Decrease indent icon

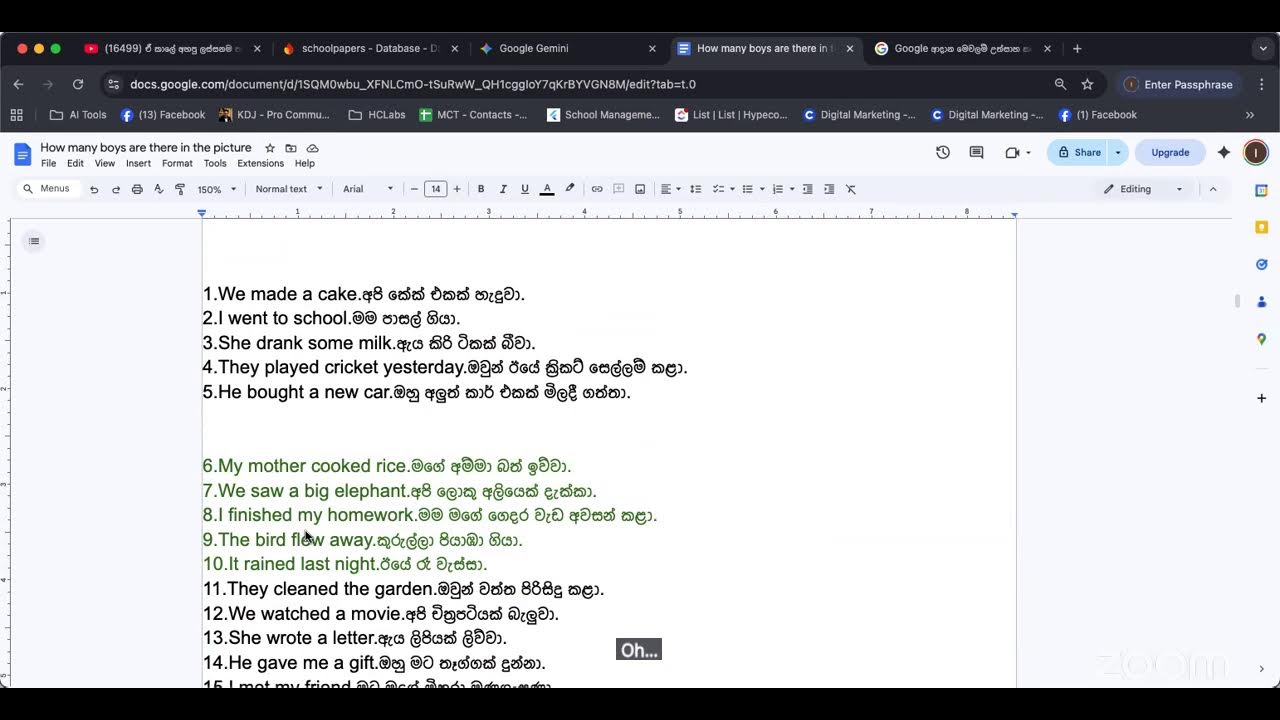pos(808,189)
